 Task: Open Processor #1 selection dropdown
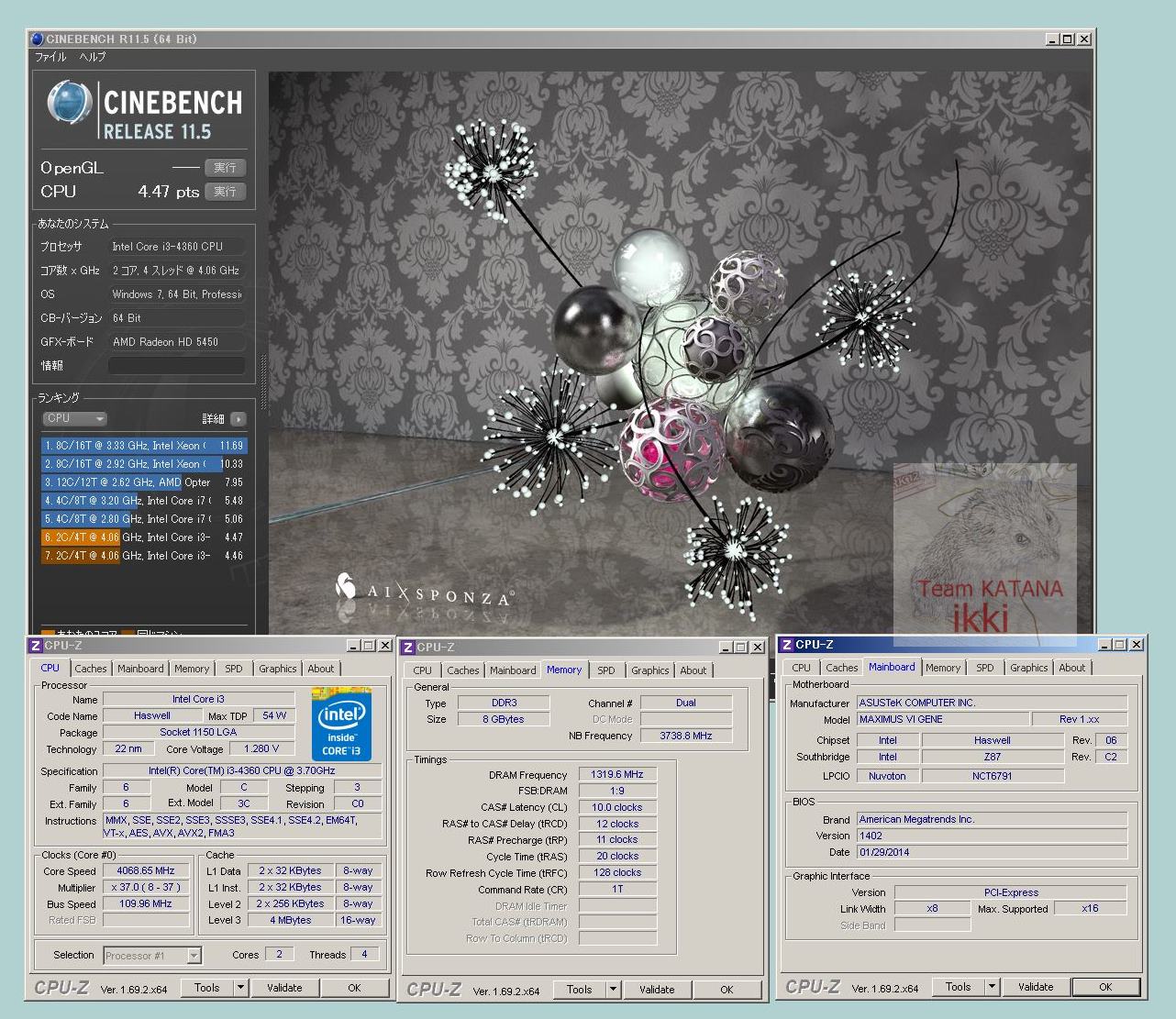point(194,956)
